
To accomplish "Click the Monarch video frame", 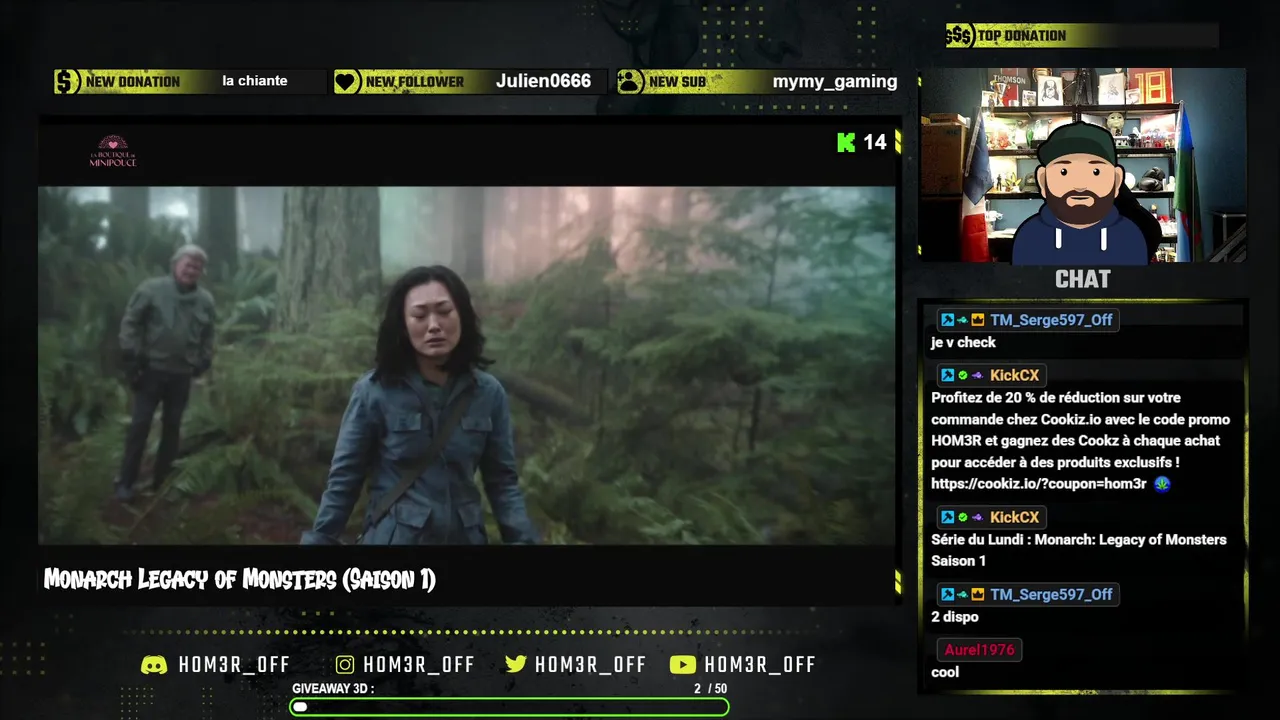I will 467,365.
